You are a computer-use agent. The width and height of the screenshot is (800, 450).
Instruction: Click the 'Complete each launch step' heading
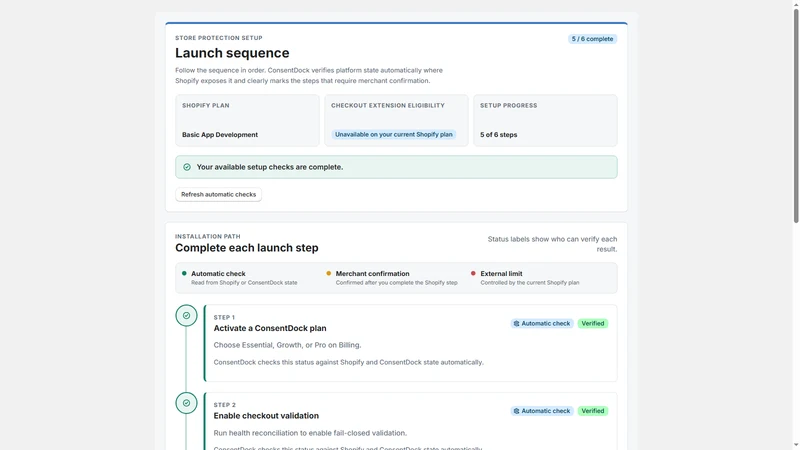pyautogui.click(x=246, y=248)
